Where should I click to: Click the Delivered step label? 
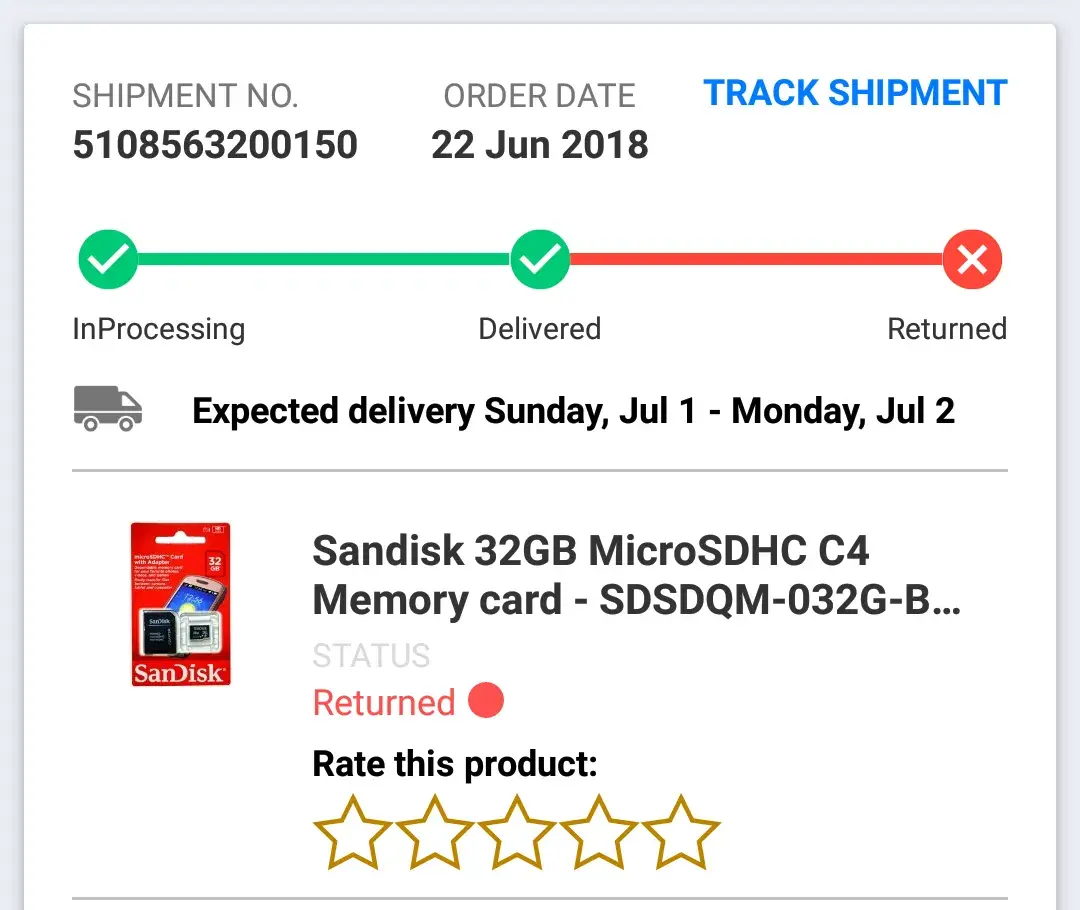[540, 329]
